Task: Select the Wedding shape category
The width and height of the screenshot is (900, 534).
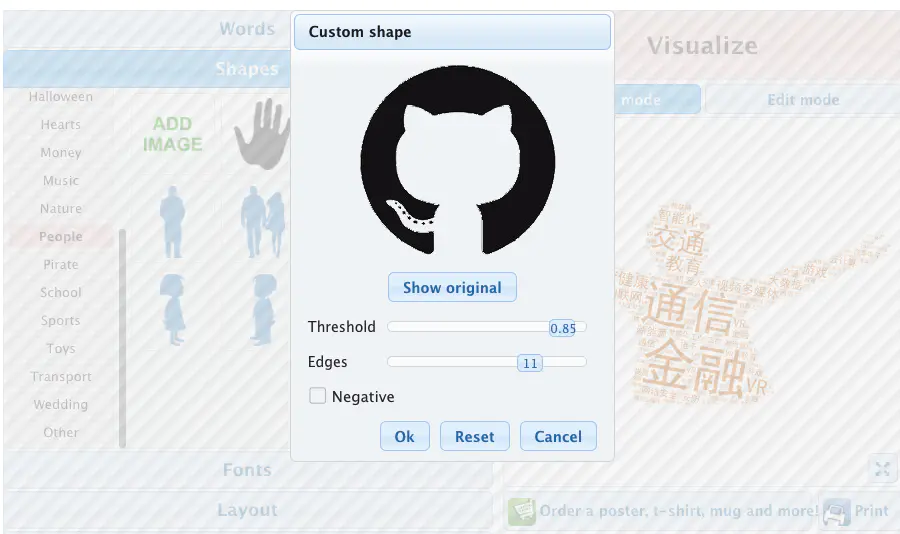Action: pyautogui.click(x=61, y=404)
